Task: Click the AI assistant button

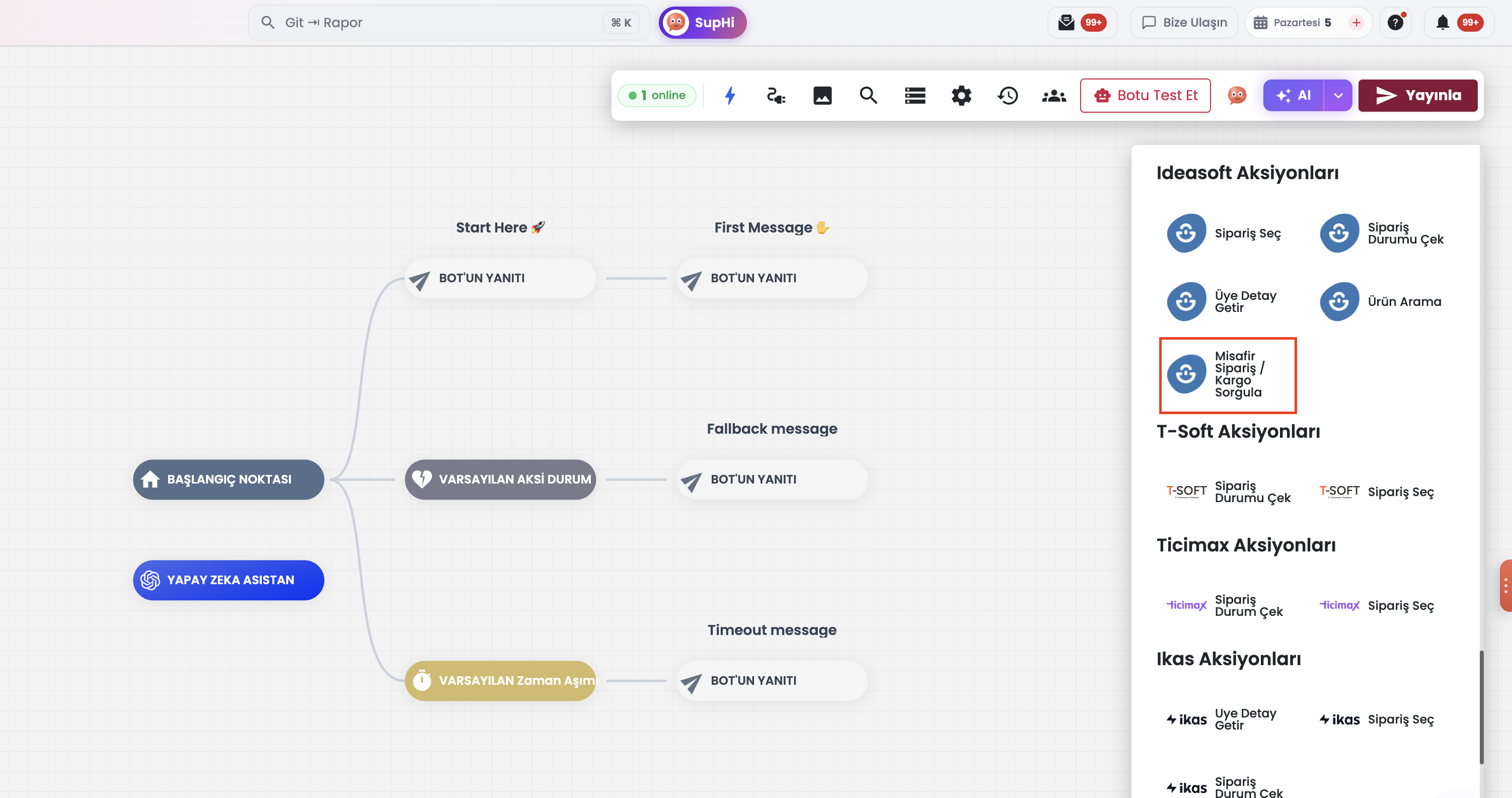Action: (1294, 96)
